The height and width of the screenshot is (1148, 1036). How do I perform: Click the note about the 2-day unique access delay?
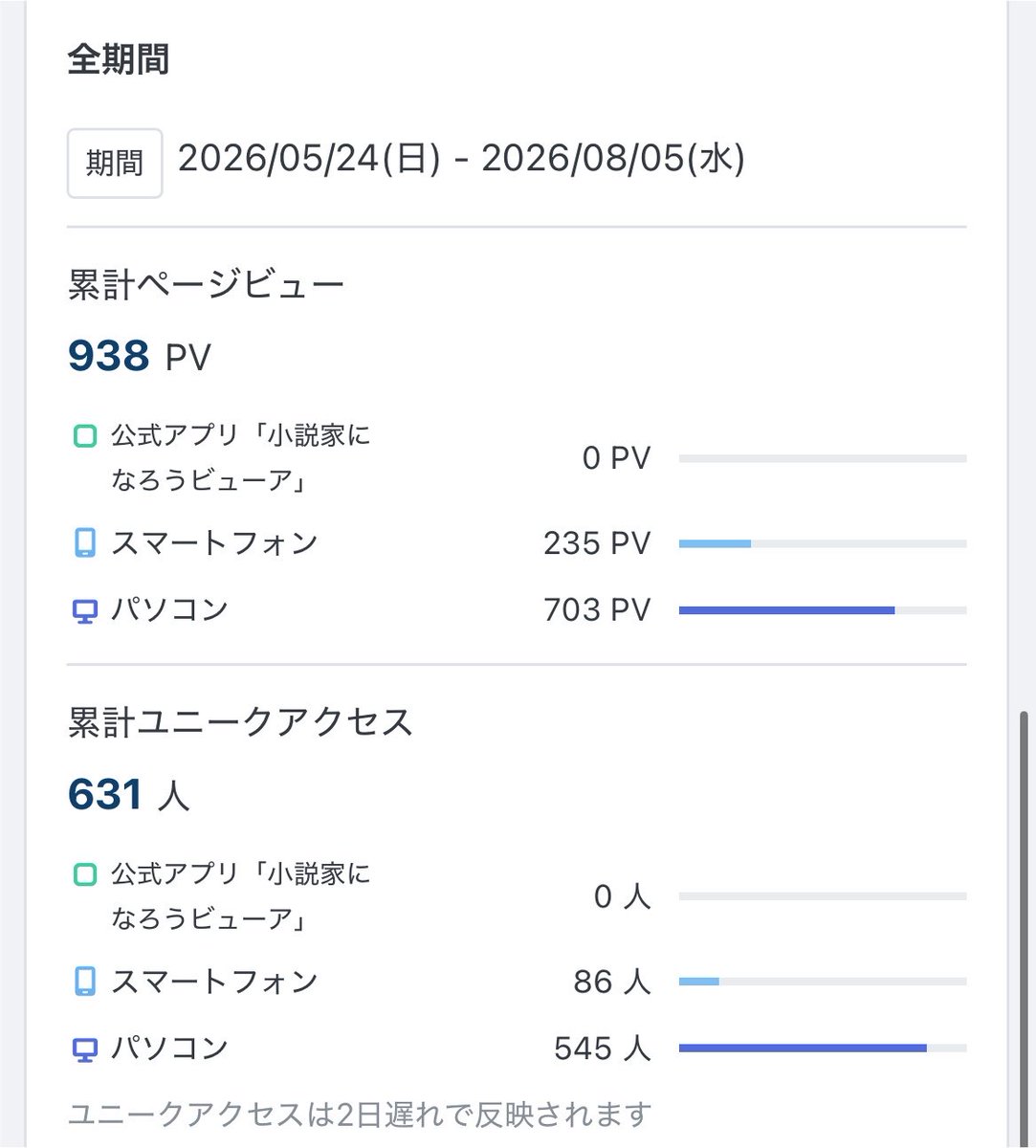360,1115
